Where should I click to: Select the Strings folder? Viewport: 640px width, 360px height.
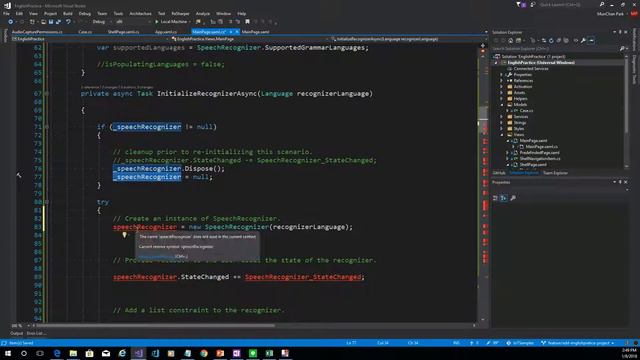[520, 123]
